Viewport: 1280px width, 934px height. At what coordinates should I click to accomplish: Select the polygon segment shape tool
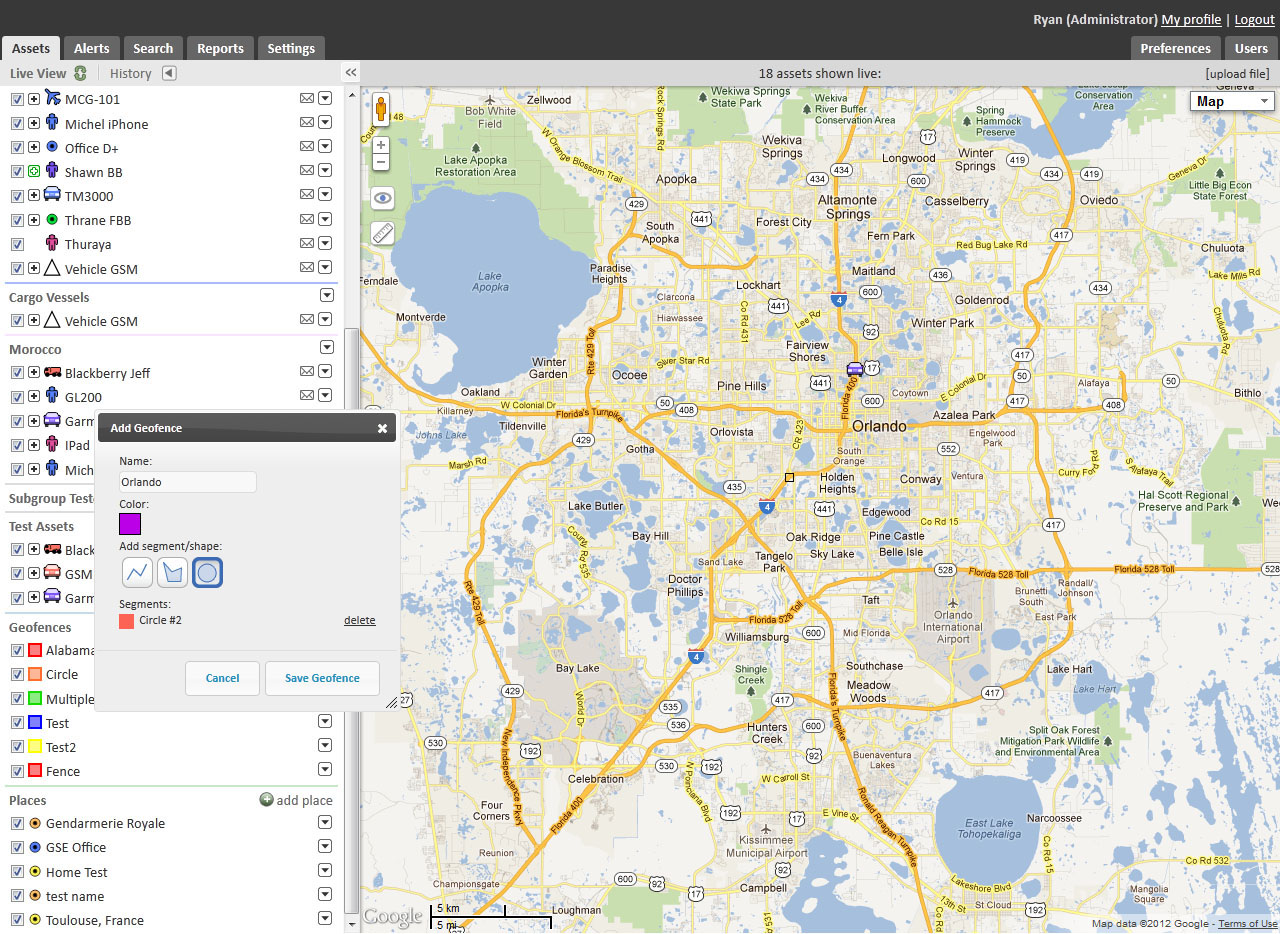[x=171, y=572]
